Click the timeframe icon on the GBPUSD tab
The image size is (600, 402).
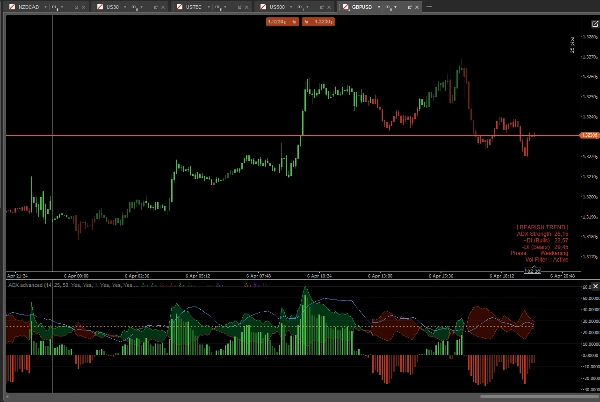(x=387, y=6)
